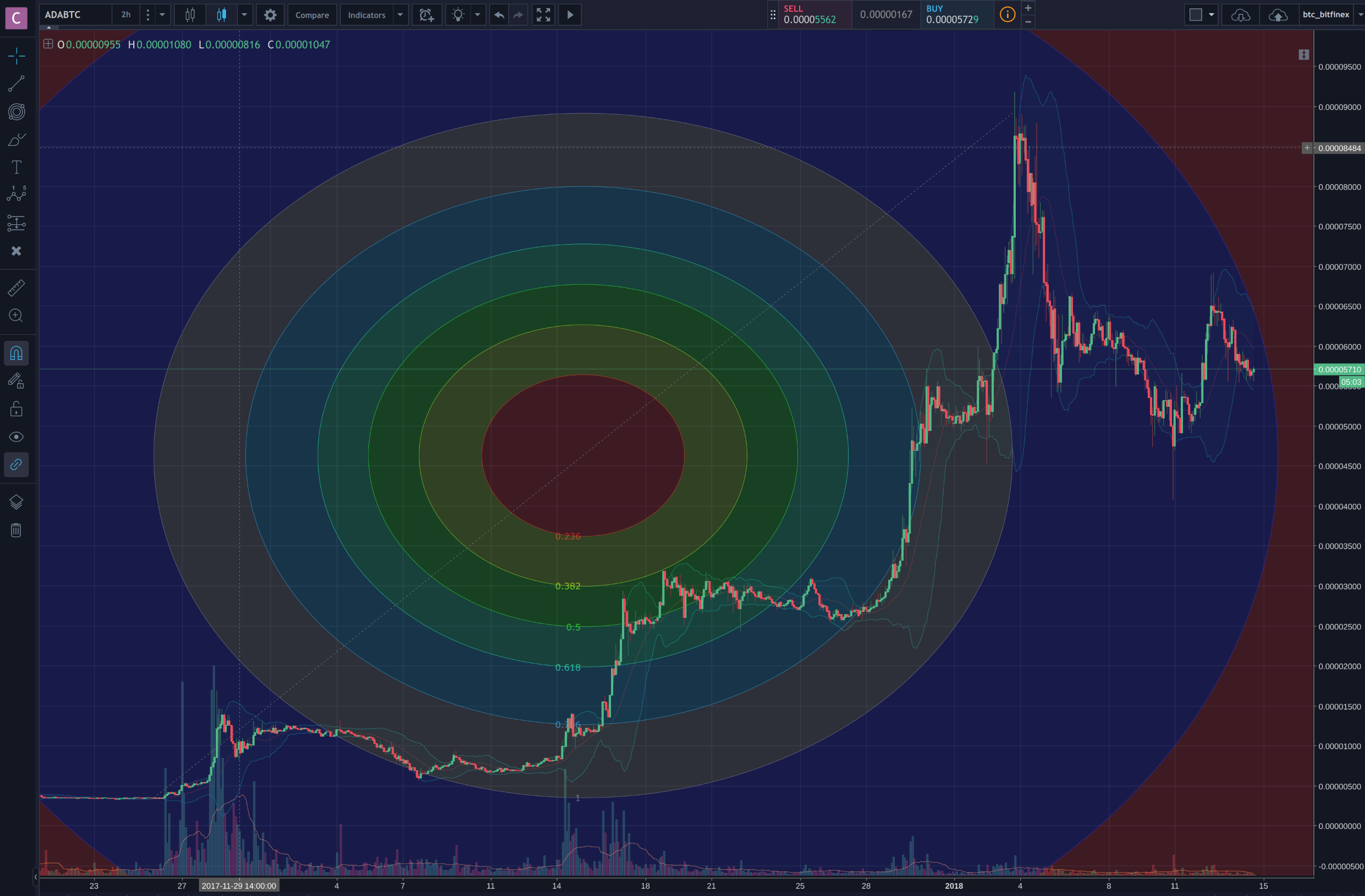The height and width of the screenshot is (896, 1365).
Task: Click the ADABTC symbol search field
Action: [x=75, y=14]
